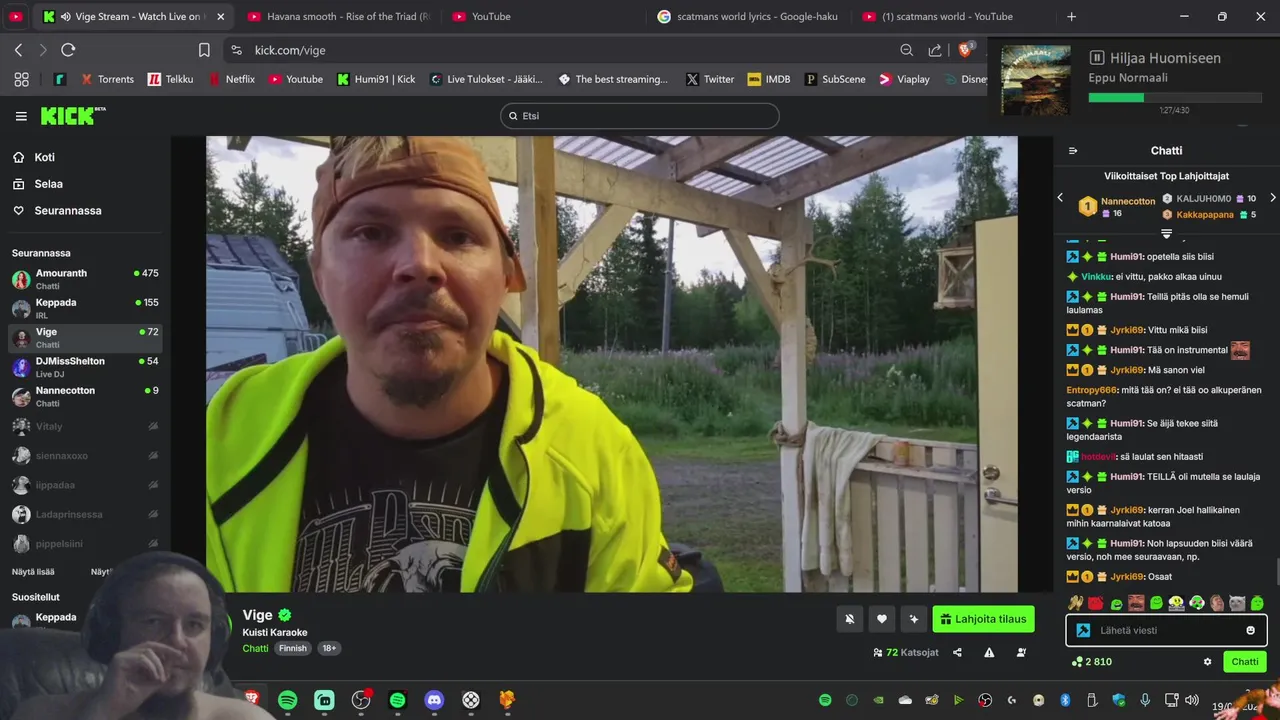Bookmark this page icon in address bar
Viewport: 1280px width, 720px height.
204,50
